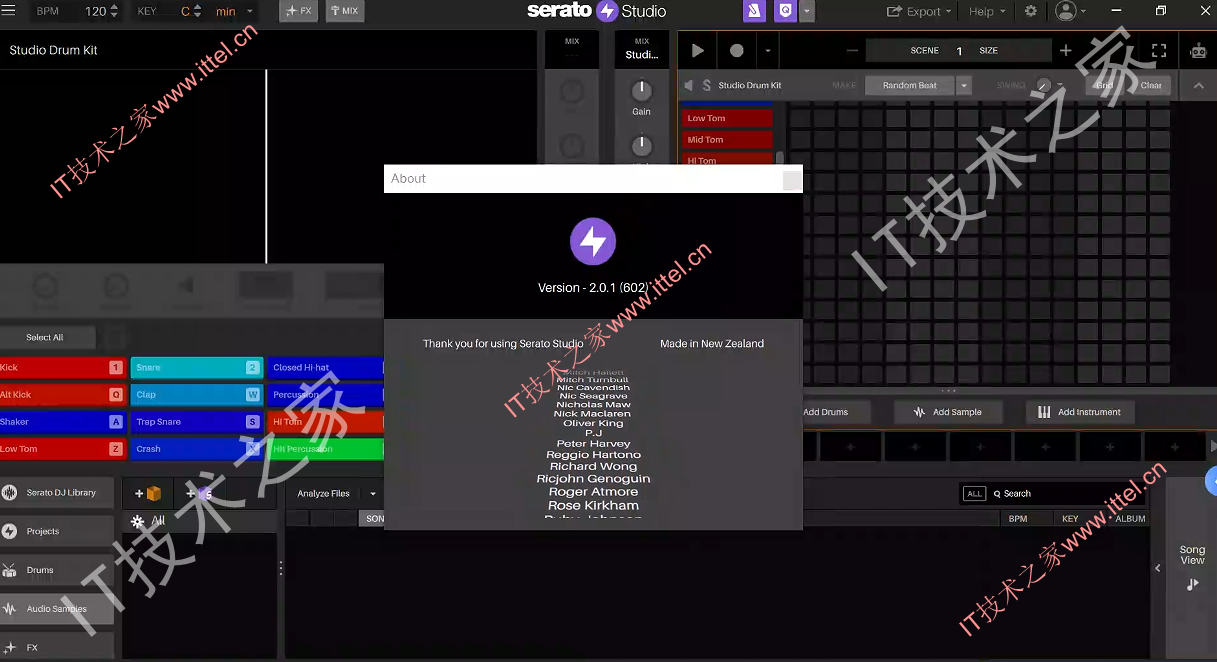The width and height of the screenshot is (1217, 662).
Task: Trigger the Crash drum pad
Action: pos(197,449)
